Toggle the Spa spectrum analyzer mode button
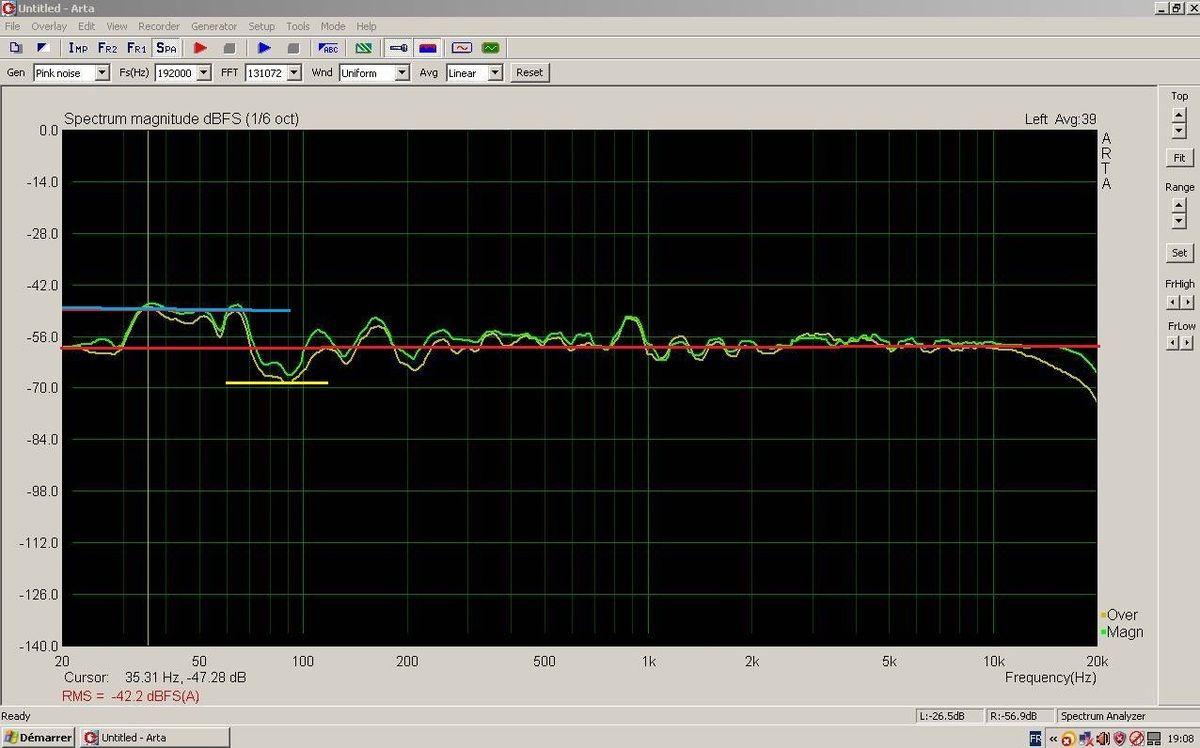The width and height of the screenshot is (1200, 748). click(x=166, y=47)
